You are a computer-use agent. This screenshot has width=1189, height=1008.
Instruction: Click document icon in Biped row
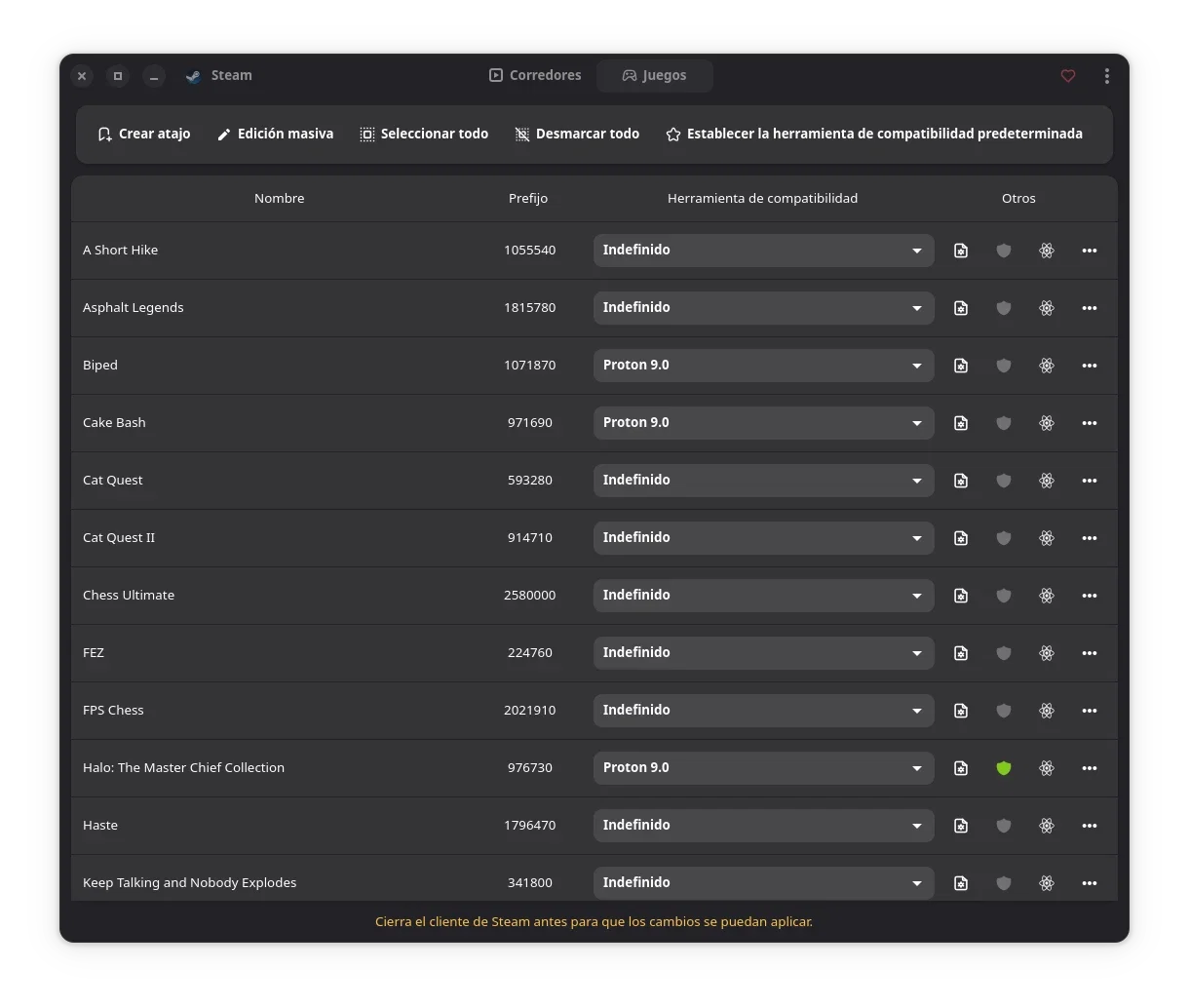pos(961,366)
